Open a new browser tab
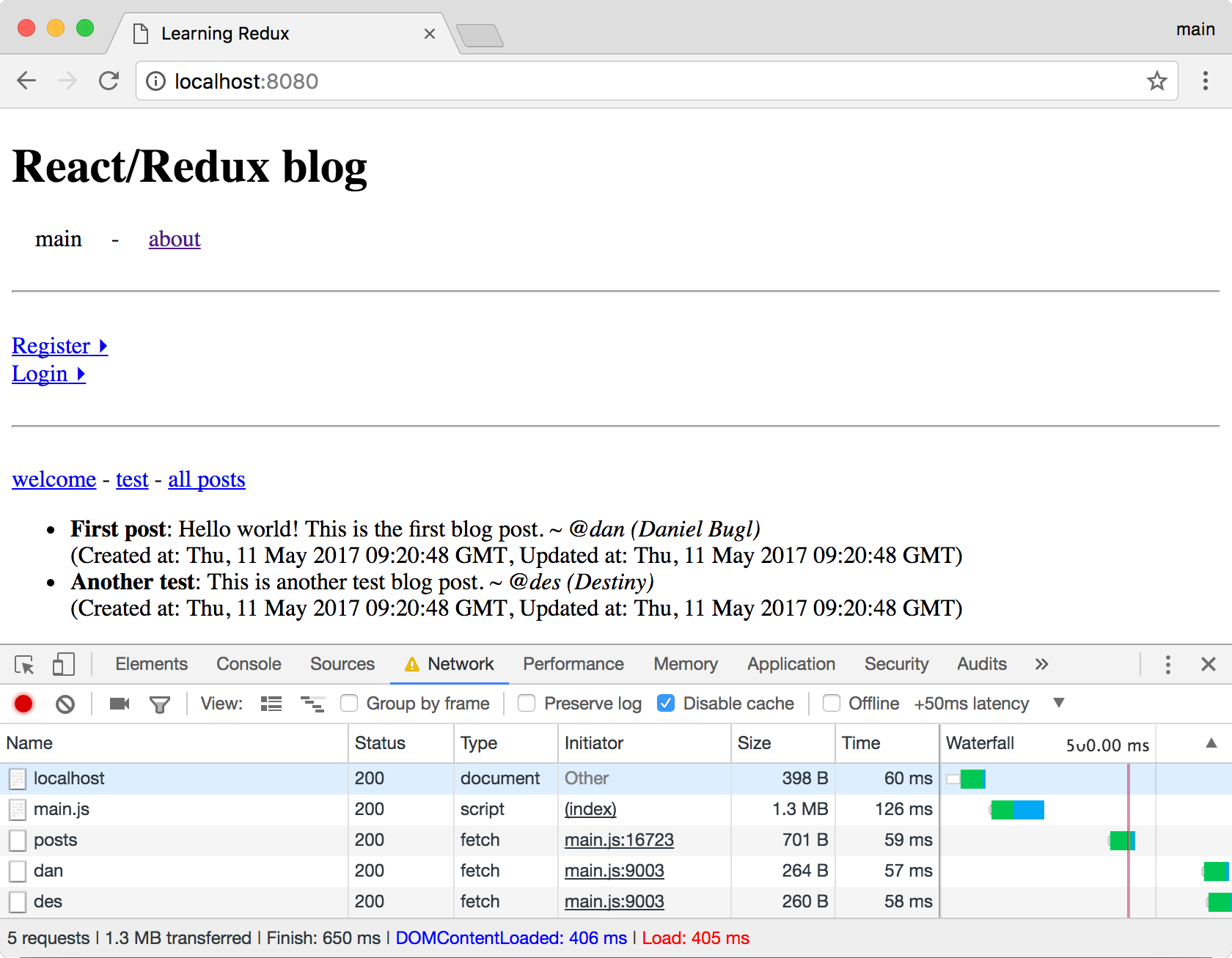The height and width of the screenshot is (958, 1232). (x=480, y=35)
